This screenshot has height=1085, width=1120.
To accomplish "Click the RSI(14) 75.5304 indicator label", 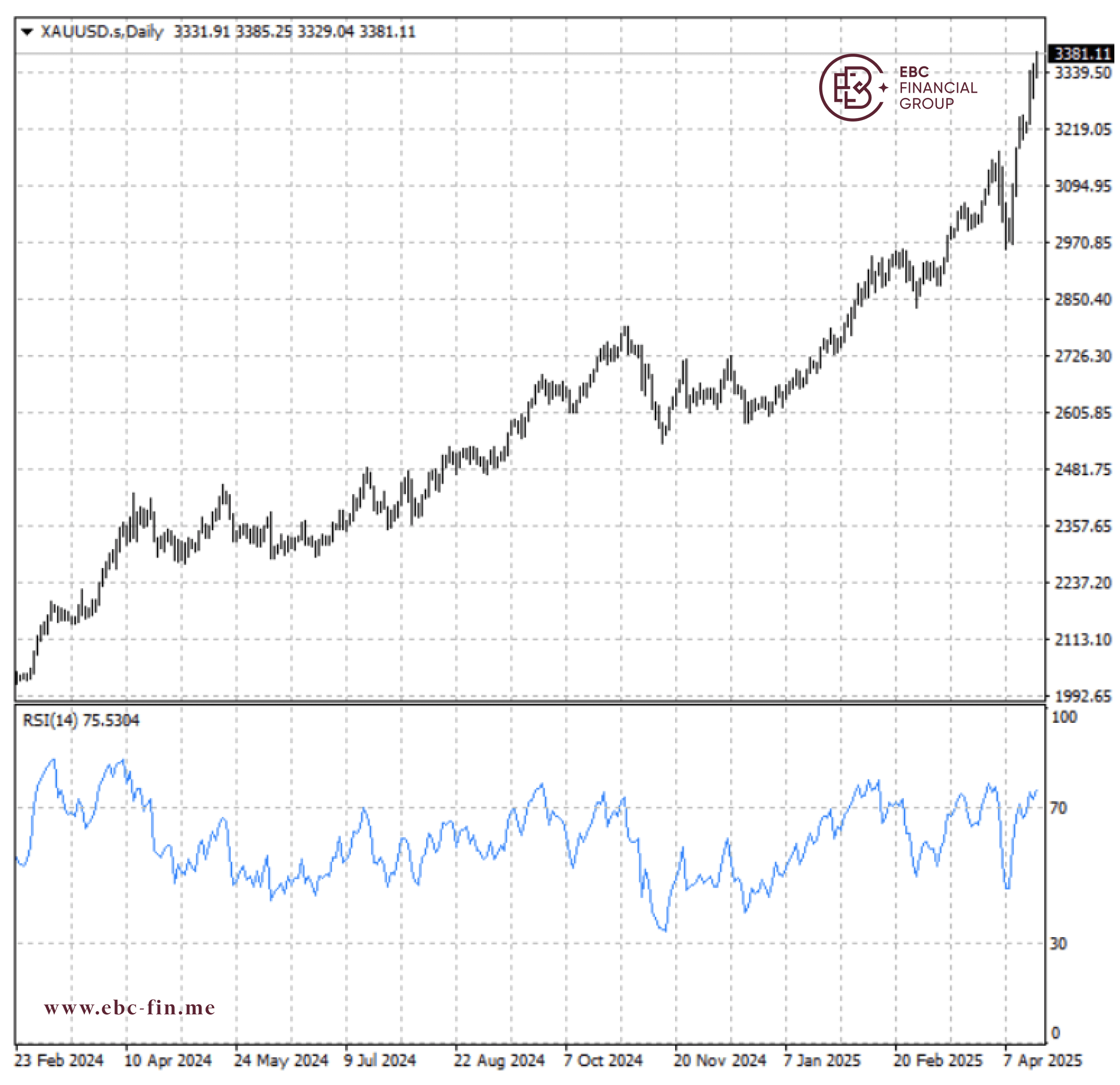I will click(81, 721).
